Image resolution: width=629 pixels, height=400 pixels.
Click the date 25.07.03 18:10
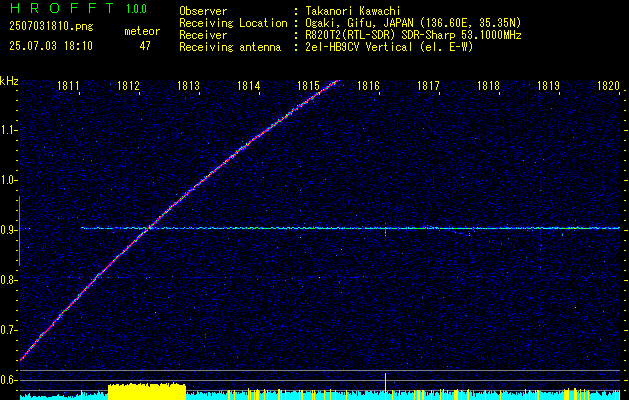51,46
